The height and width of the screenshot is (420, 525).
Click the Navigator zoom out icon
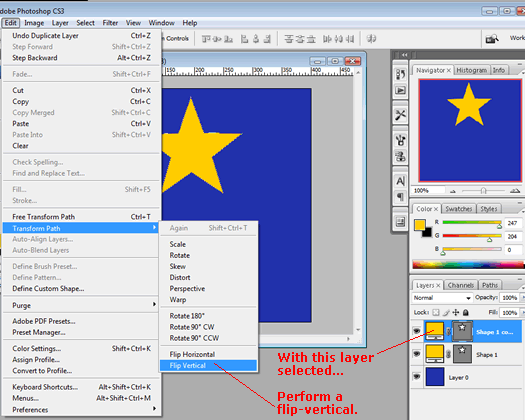(453, 191)
